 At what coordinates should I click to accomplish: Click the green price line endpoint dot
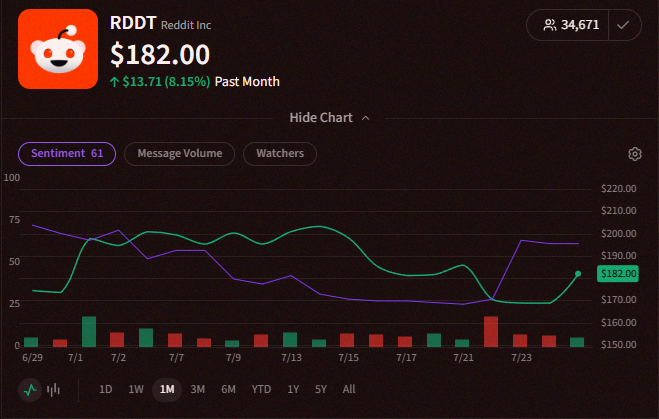pos(578,274)
